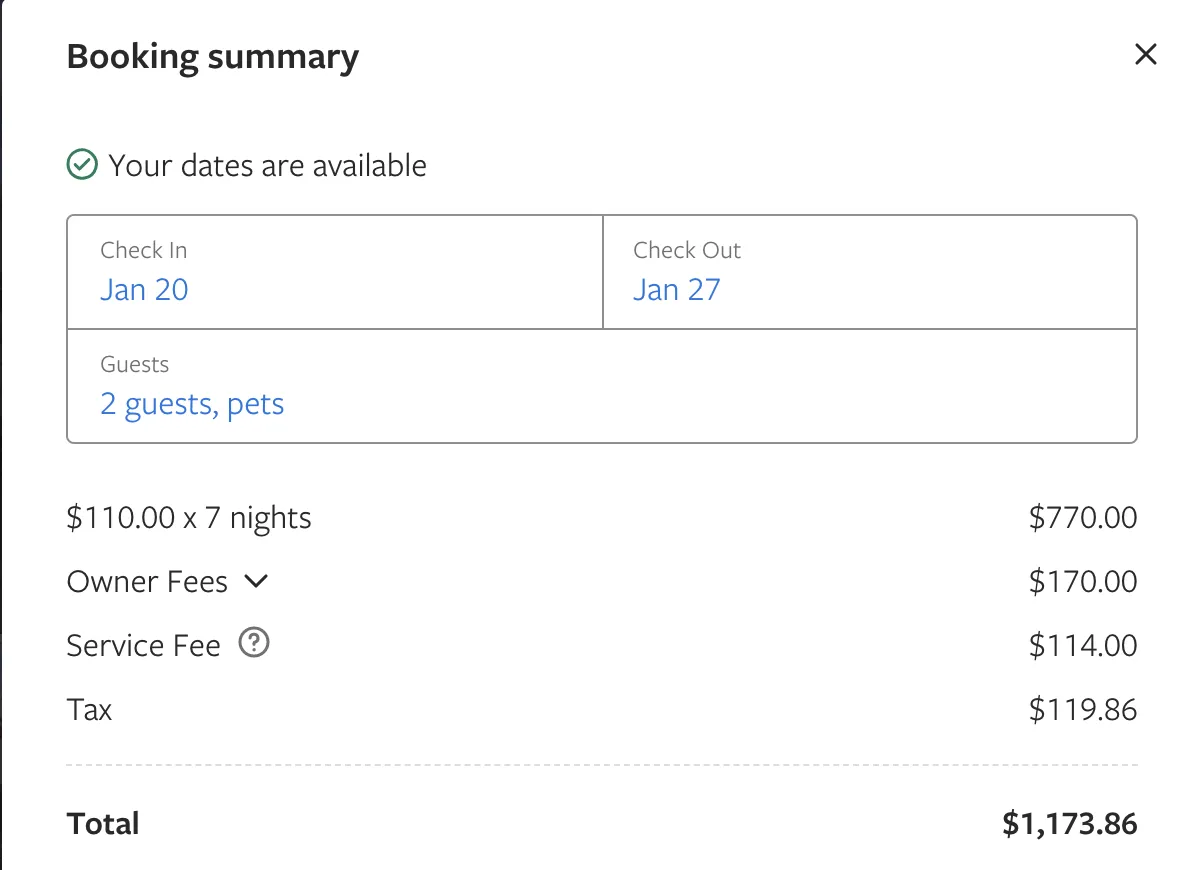Click the Owner Fees label text

point(147,582)
